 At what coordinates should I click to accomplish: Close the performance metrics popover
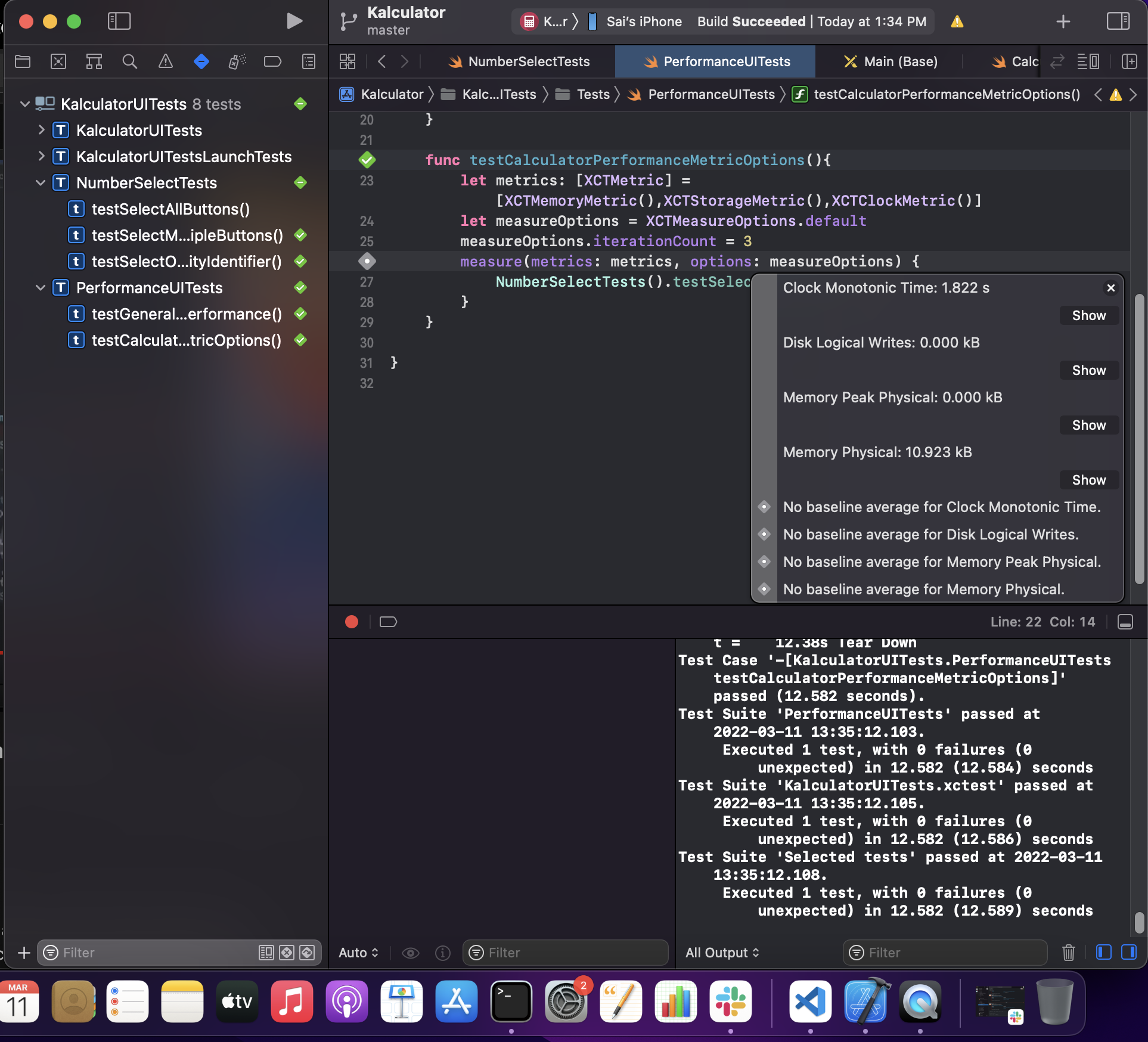click(1110, 288)
